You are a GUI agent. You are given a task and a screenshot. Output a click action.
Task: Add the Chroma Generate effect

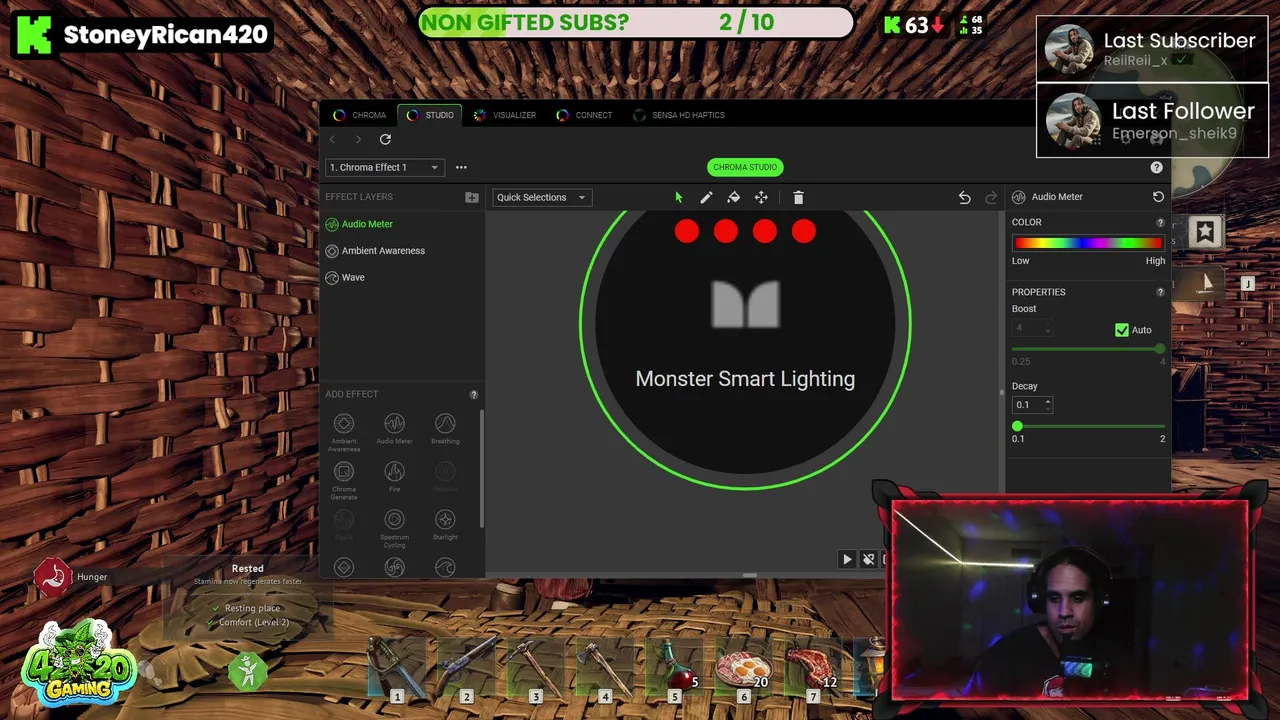(x=344, y=480)
